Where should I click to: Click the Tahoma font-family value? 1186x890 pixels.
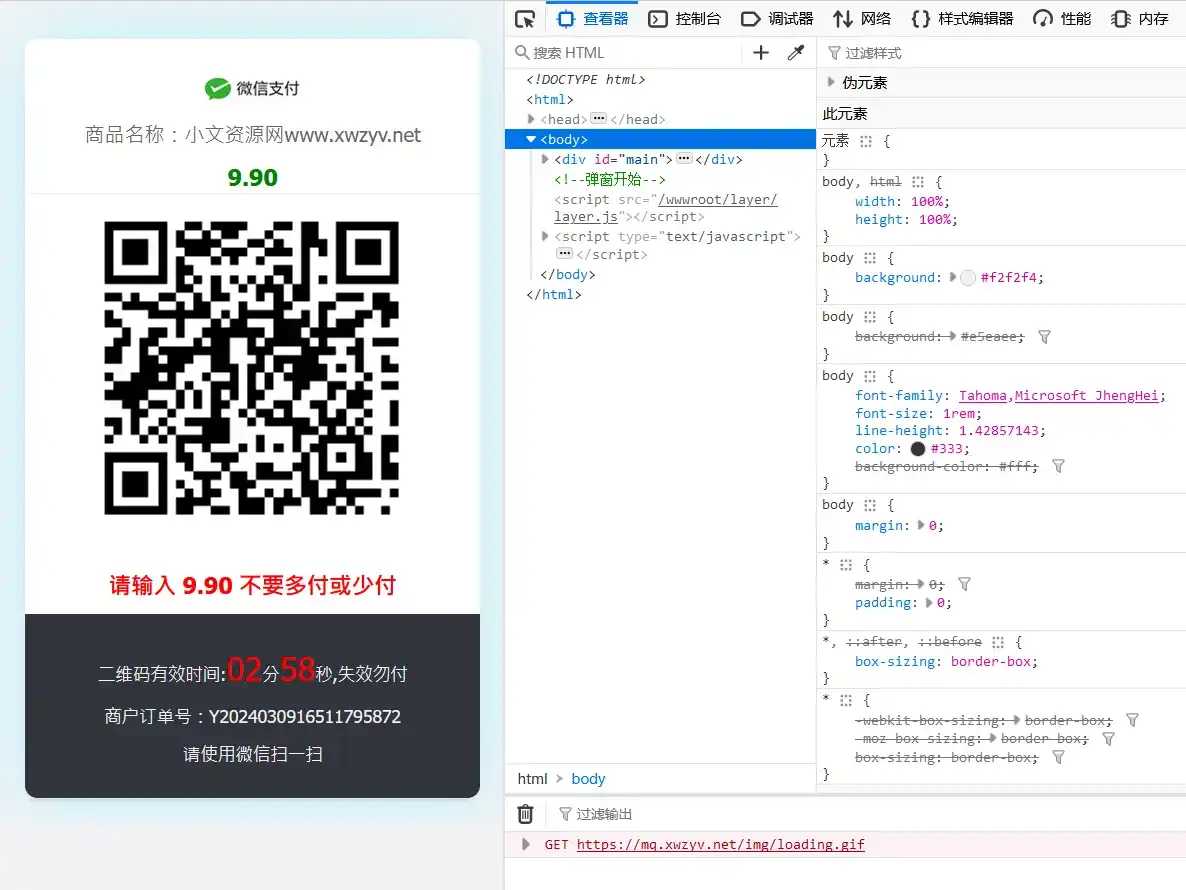pos(983,395)
